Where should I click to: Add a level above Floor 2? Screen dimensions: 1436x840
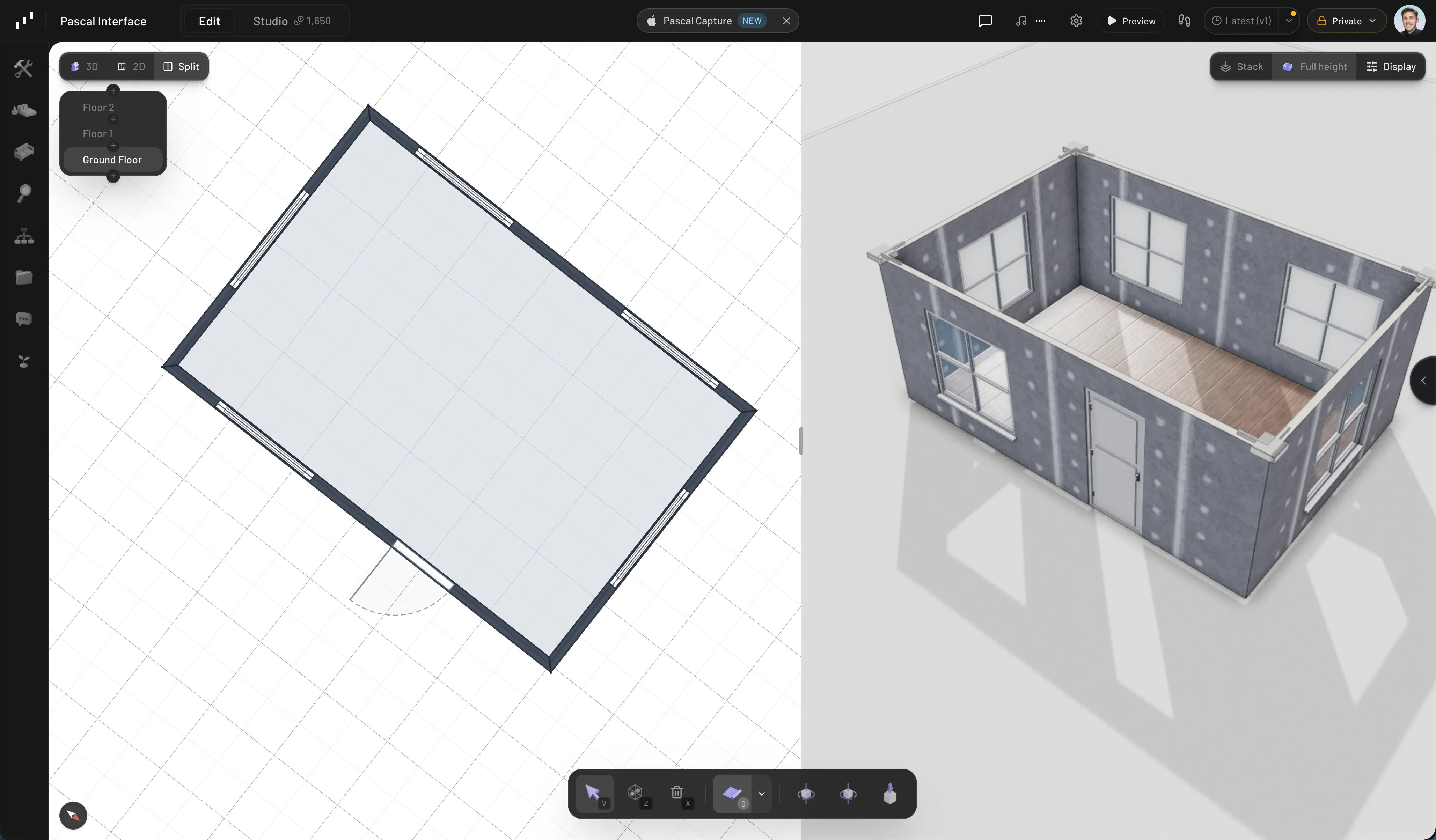pos(113,91)
